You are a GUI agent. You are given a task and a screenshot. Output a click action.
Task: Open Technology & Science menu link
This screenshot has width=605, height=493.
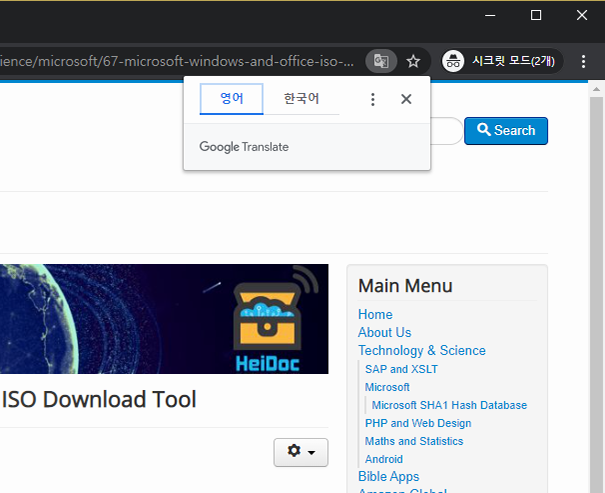tap(422, 350)
